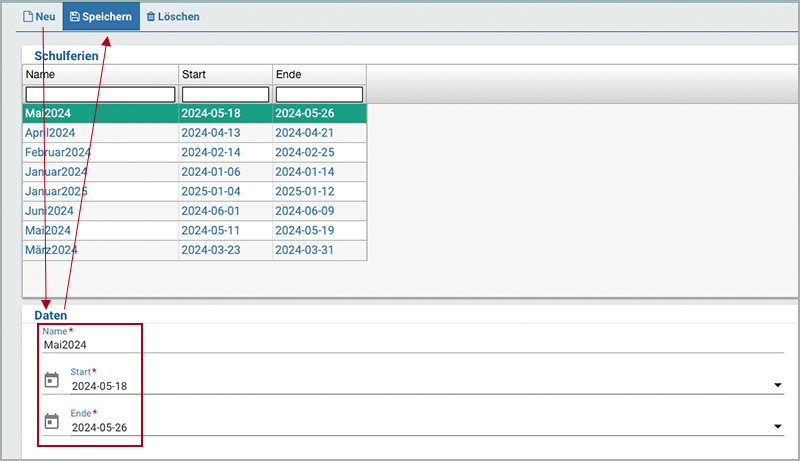Click start date 2025-01-04 cell

(226, 191)
